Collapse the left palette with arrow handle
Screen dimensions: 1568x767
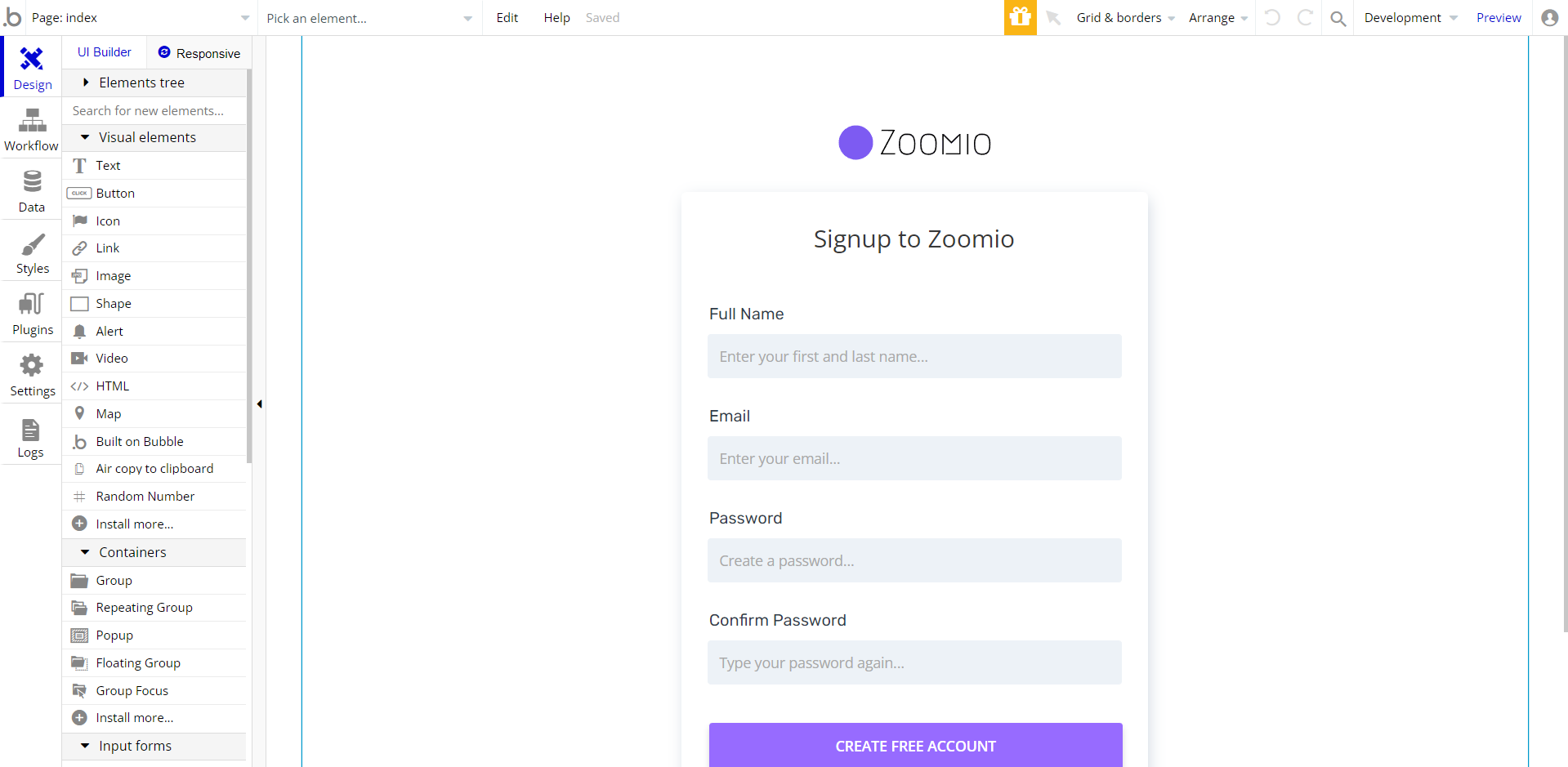pyautogui.click(x=259, y=404)
